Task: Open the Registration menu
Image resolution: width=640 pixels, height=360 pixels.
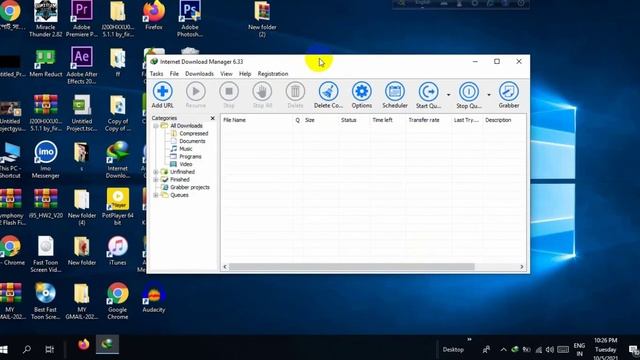Action: point(273,74)
